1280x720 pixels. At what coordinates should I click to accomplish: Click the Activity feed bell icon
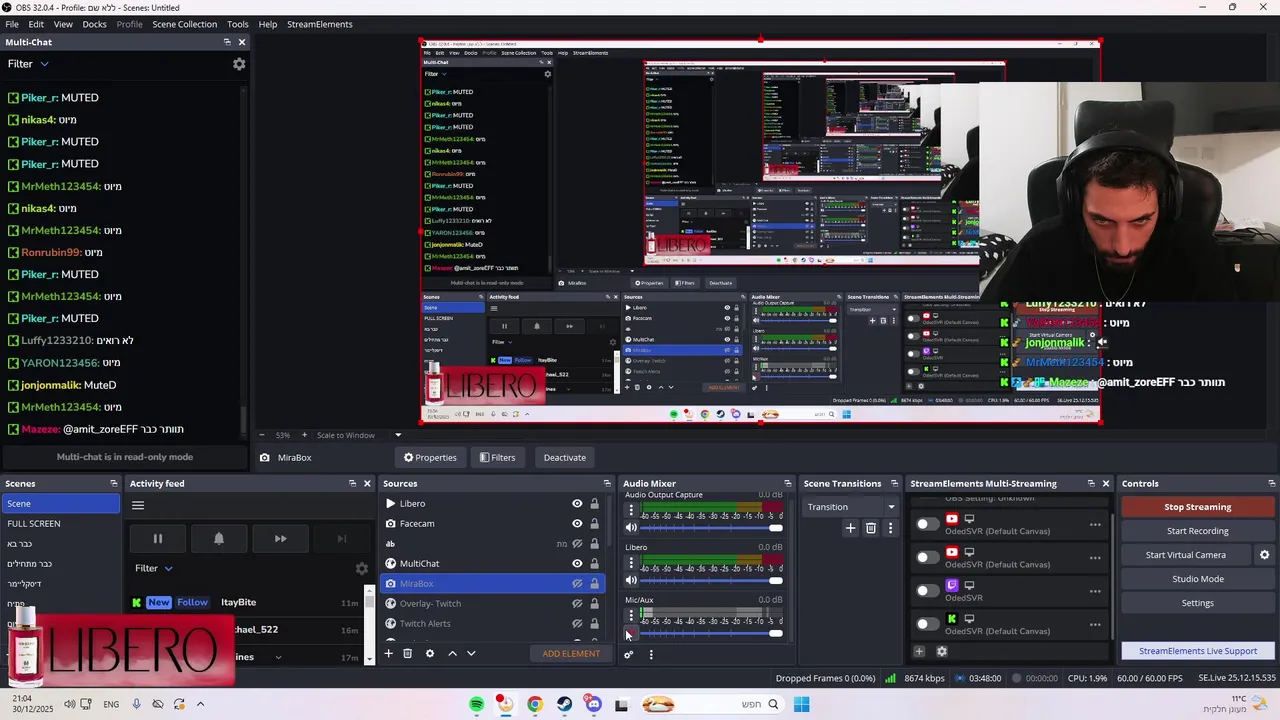219,539
